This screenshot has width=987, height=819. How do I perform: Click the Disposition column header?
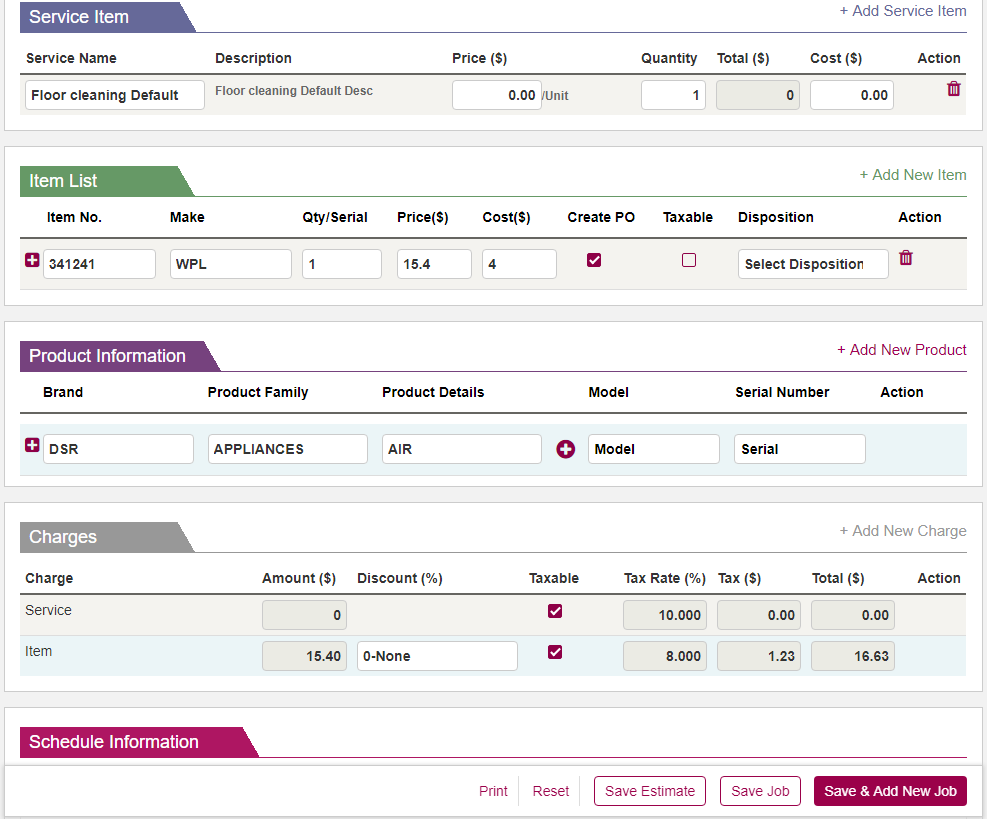776,217
